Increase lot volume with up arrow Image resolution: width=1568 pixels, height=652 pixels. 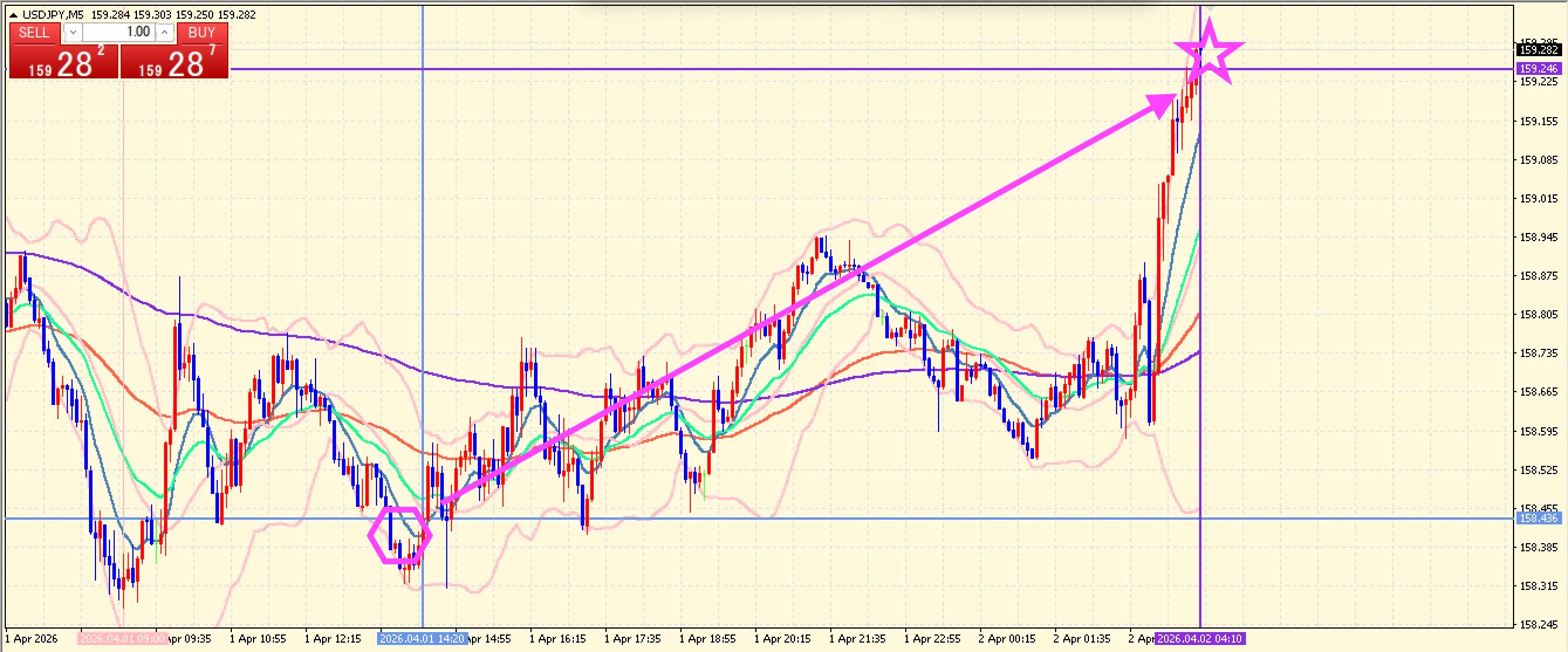(x=165, y=32)
